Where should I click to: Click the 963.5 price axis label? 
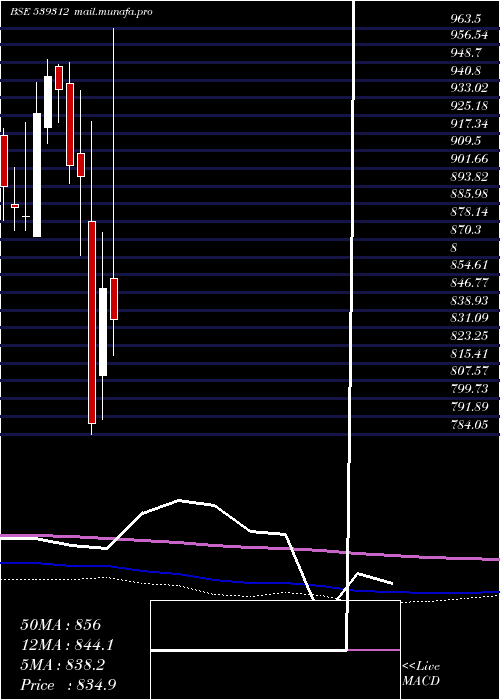click(x=466, y=19)
